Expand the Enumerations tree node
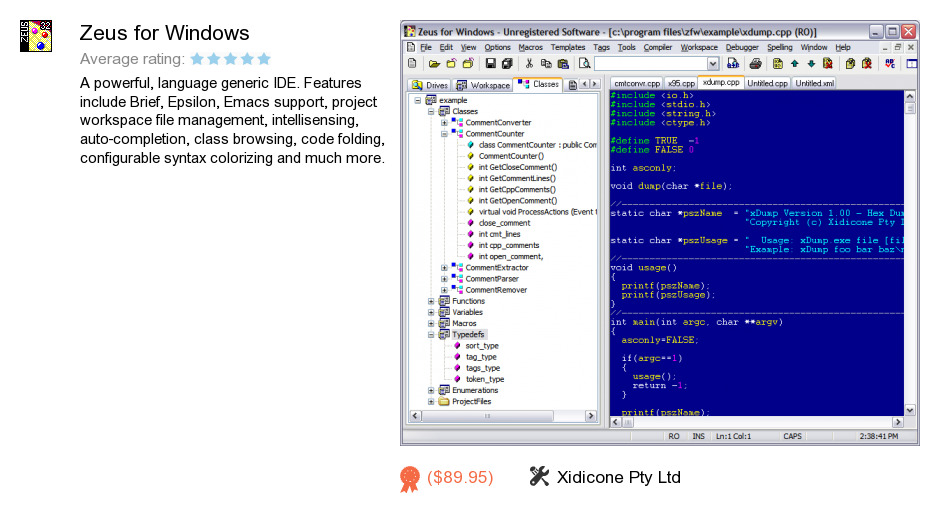940x523 pixels. [431, 390]
